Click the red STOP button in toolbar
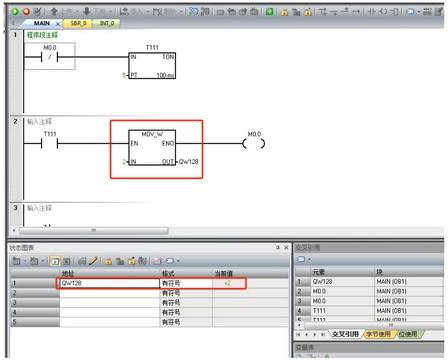Viewport: 448px width, 362px height. pyautogui.click(x=26, y=12)
